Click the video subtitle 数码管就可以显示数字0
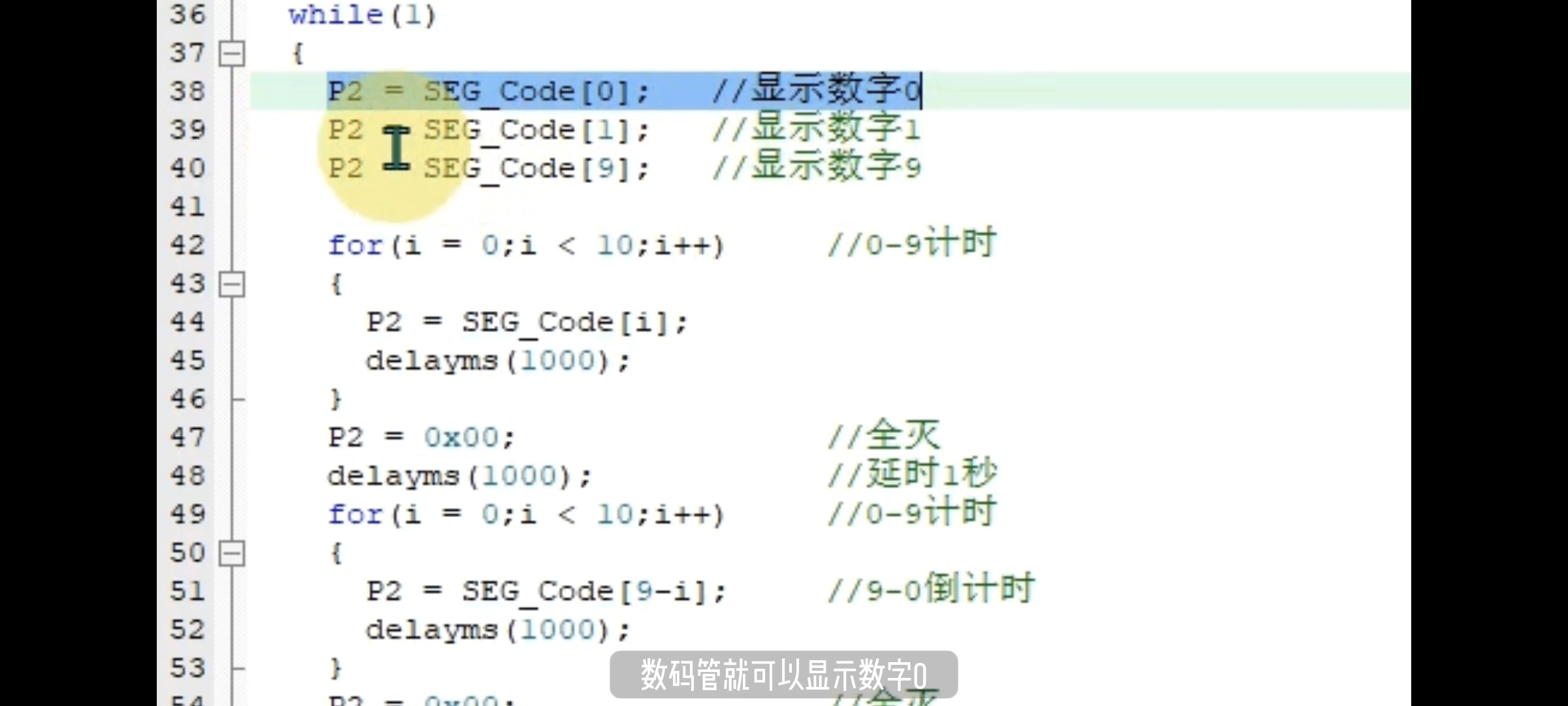The height and width of the screenshot is (706, 1568). (783, 675)
